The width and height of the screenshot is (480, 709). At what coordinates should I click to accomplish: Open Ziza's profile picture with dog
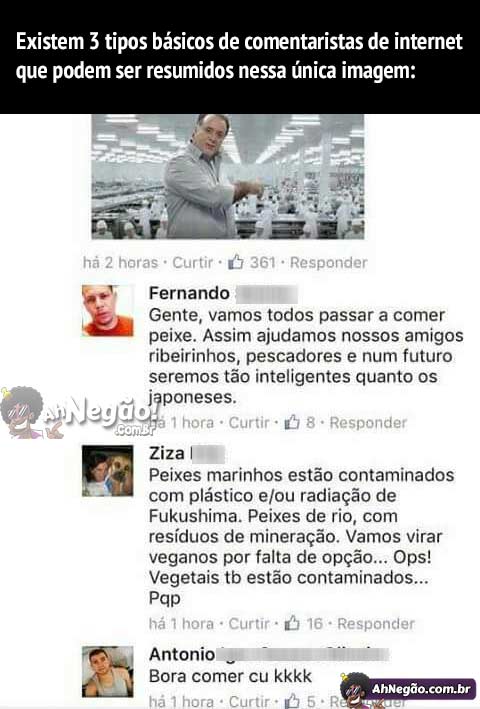[108, 471]
